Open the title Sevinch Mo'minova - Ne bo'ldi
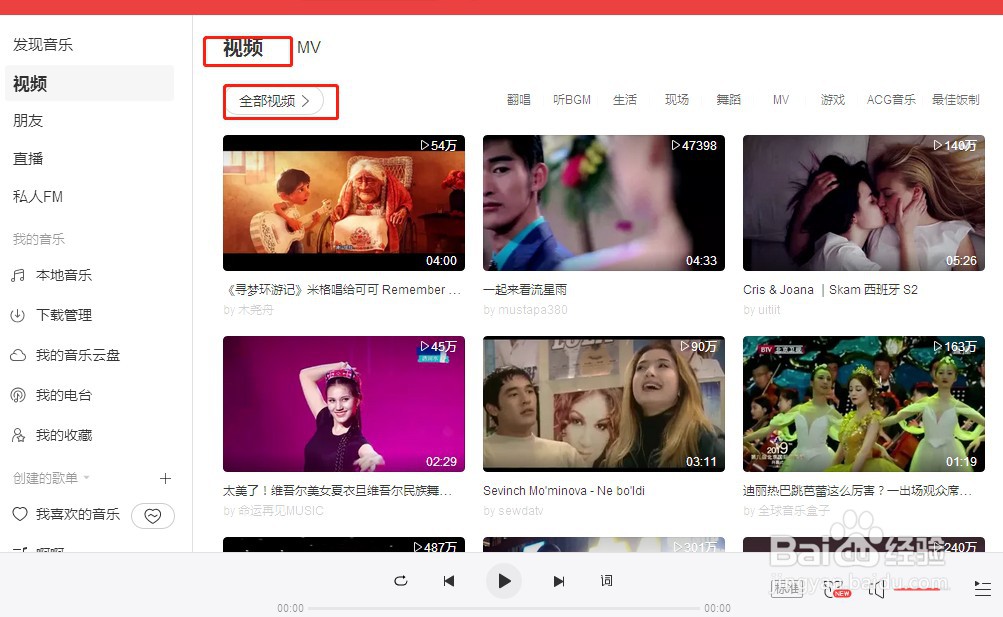1003x617 pixels. point(564,491)
